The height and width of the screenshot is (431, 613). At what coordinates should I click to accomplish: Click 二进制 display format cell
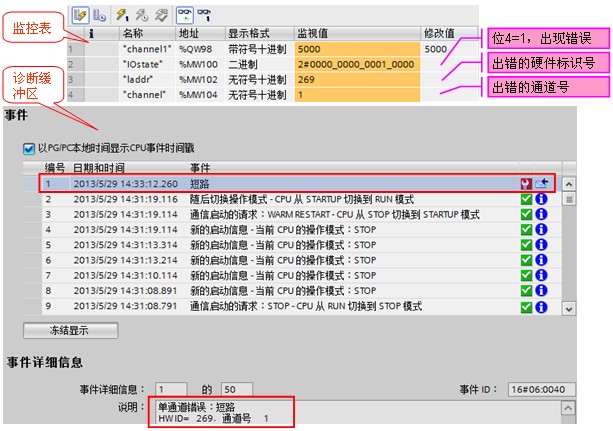pyautogui.click(x=260, y=64)
